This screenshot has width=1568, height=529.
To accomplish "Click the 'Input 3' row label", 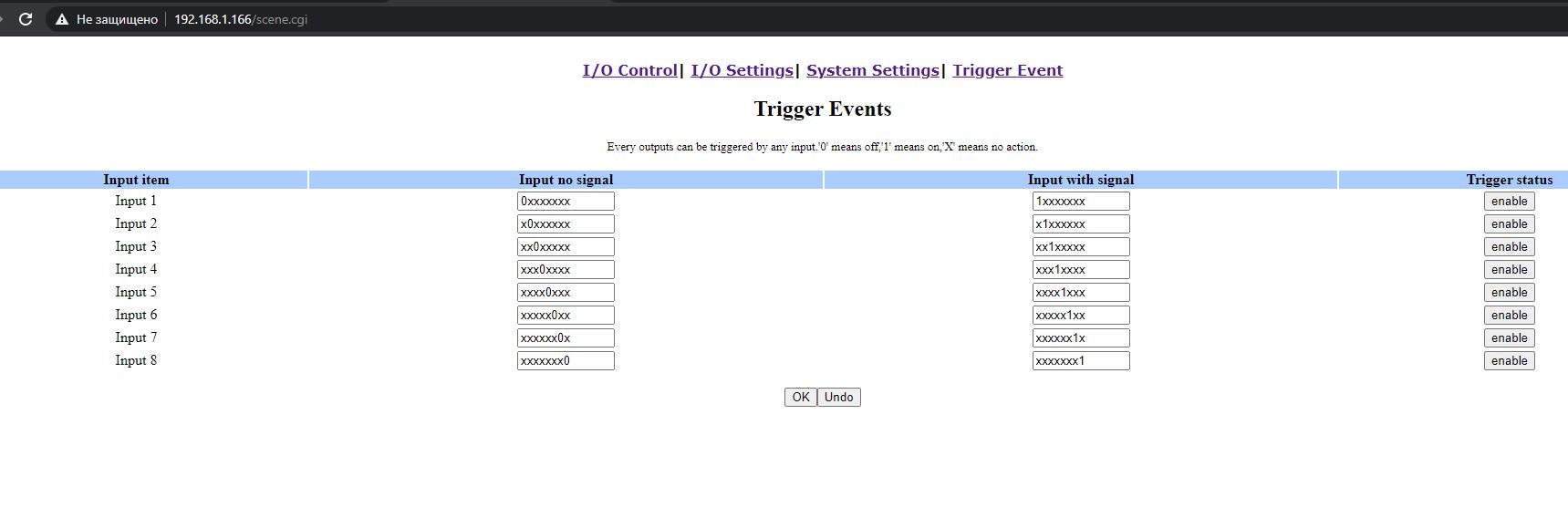I will pyautogui.click(x=136, y=246).
